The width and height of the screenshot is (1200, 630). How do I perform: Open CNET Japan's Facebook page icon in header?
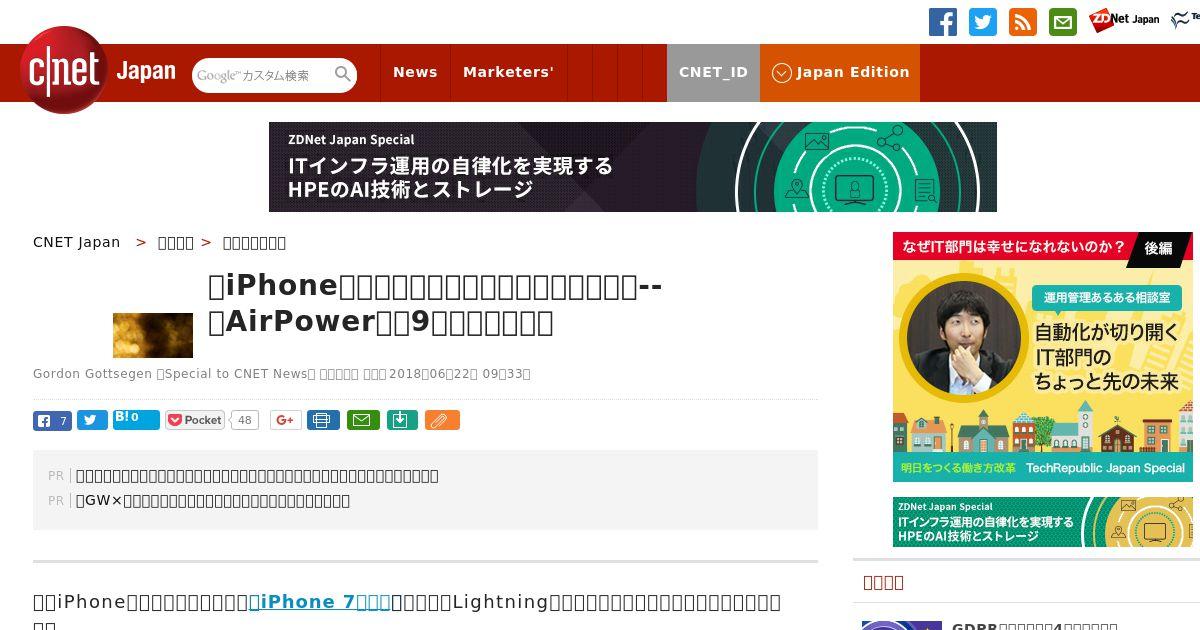[943, 22]
